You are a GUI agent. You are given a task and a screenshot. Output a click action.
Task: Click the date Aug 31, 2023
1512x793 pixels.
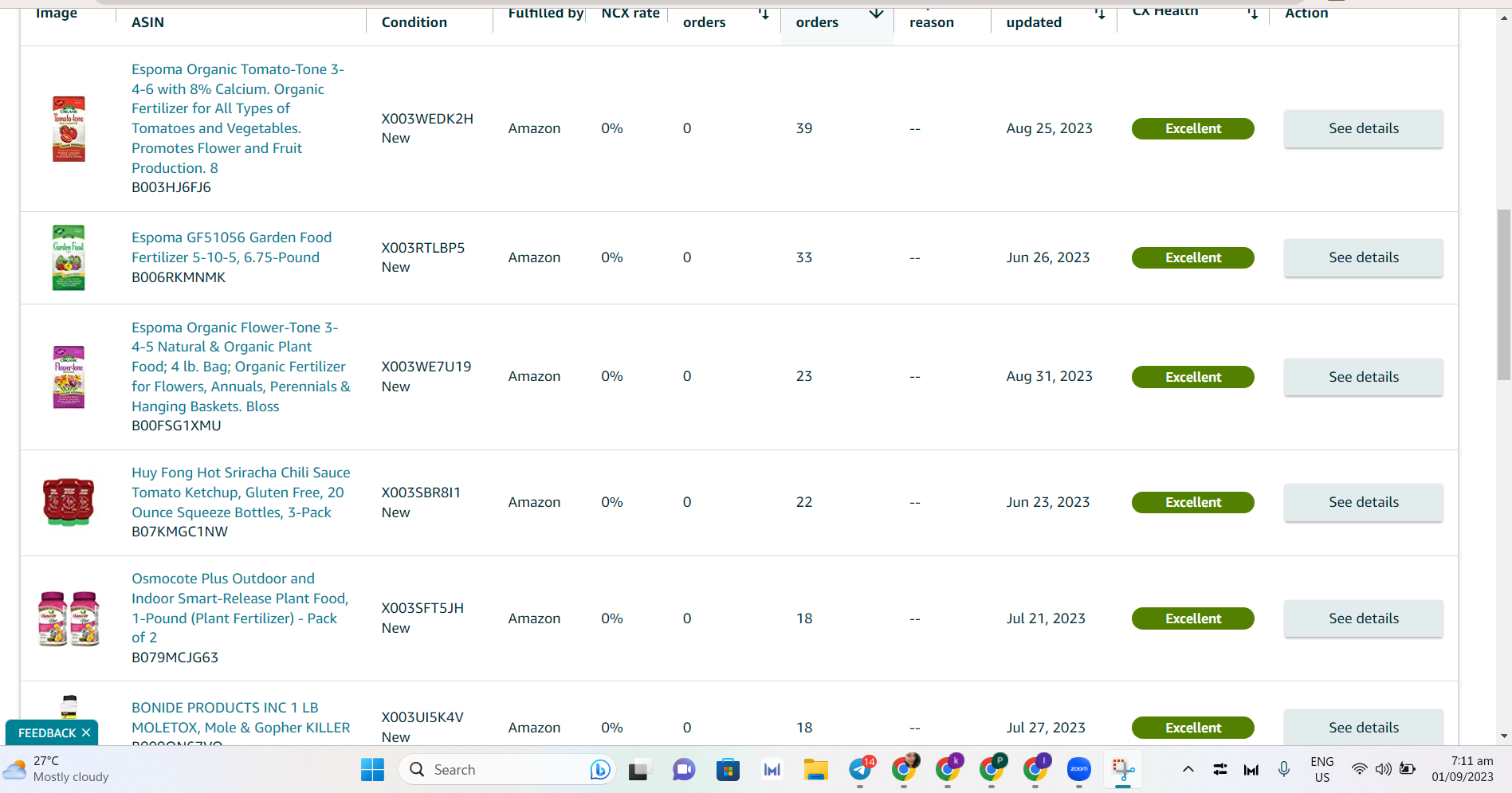click(1049, 376)
